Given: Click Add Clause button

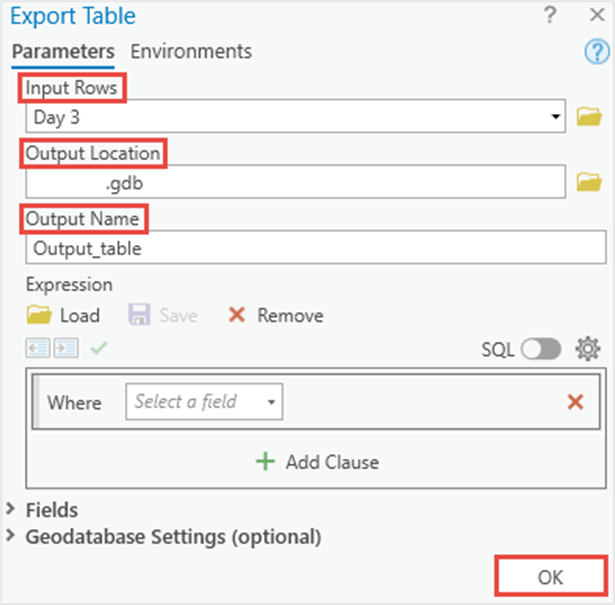Looking at the screenshot, I should pos(317,462).
